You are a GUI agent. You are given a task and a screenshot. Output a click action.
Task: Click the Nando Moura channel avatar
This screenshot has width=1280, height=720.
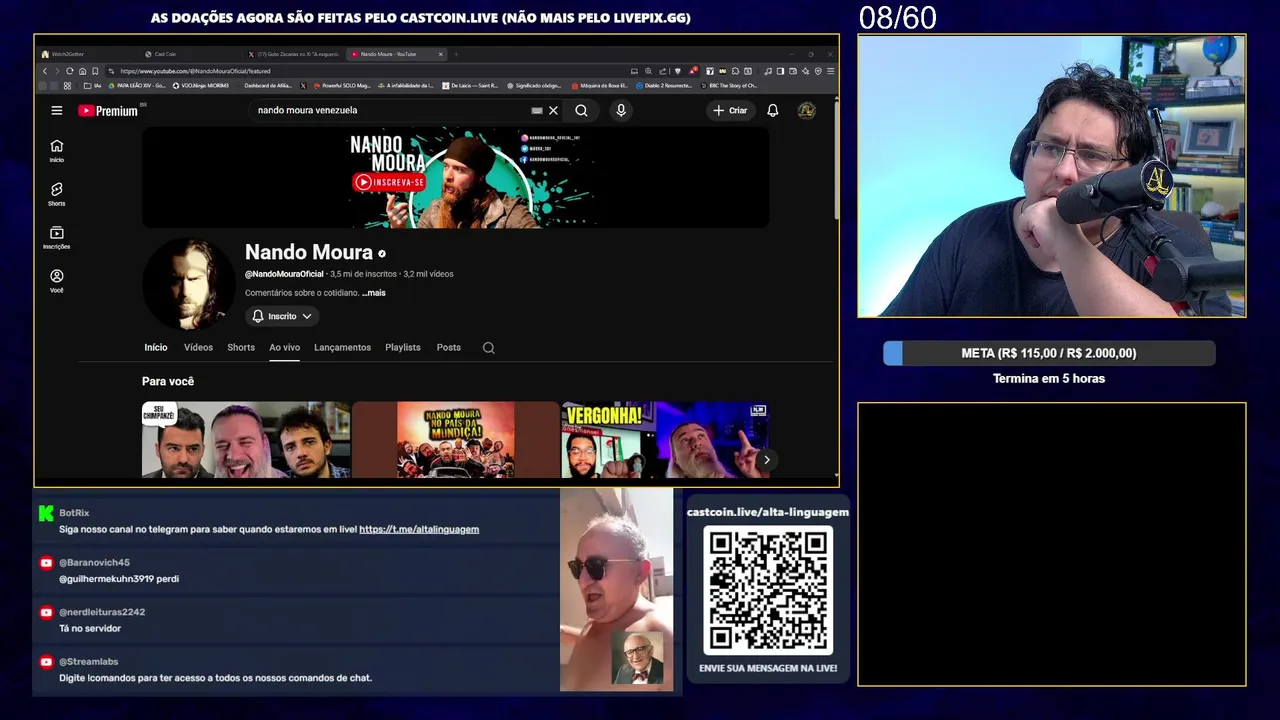188,284
